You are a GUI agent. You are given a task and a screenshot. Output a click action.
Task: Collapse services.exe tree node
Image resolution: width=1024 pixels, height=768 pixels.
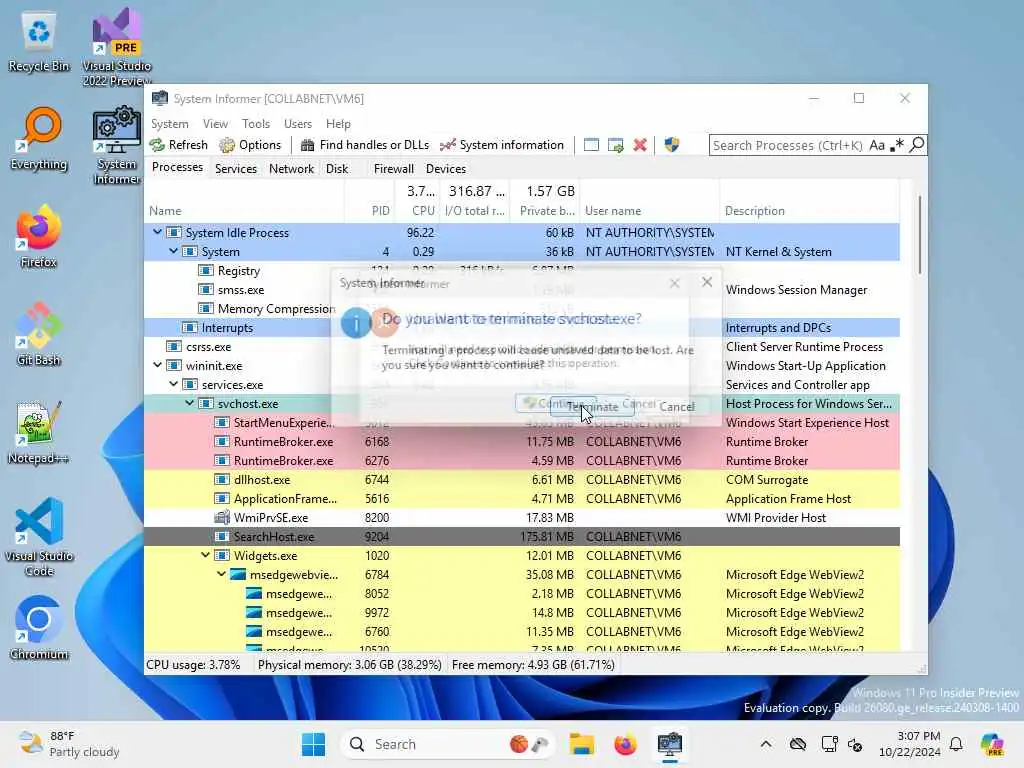pos(173,384)
